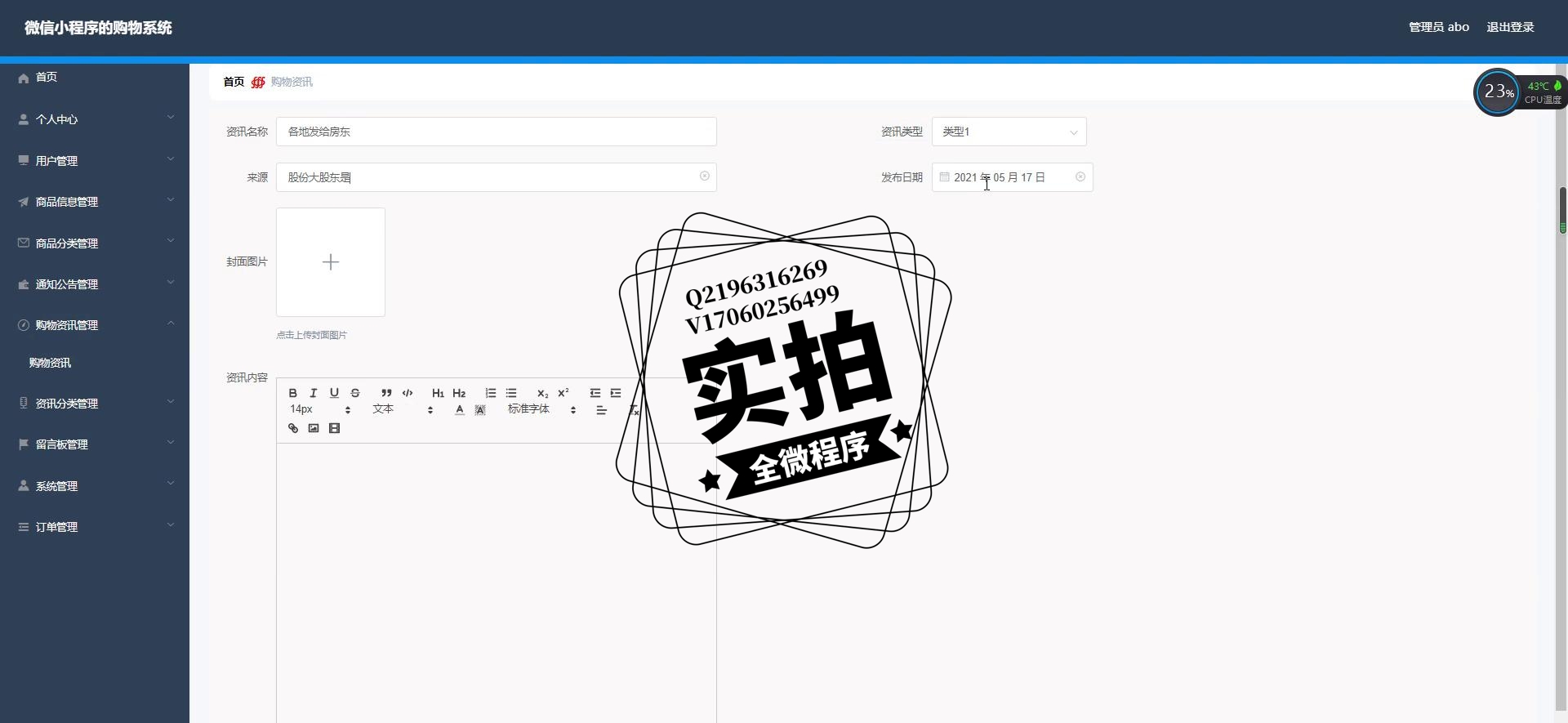Collapse the 购物资讯管理 sidebar menu
Image resolution: width=1568 pixels, height=723 pixels.
click(x=95, y=325)
